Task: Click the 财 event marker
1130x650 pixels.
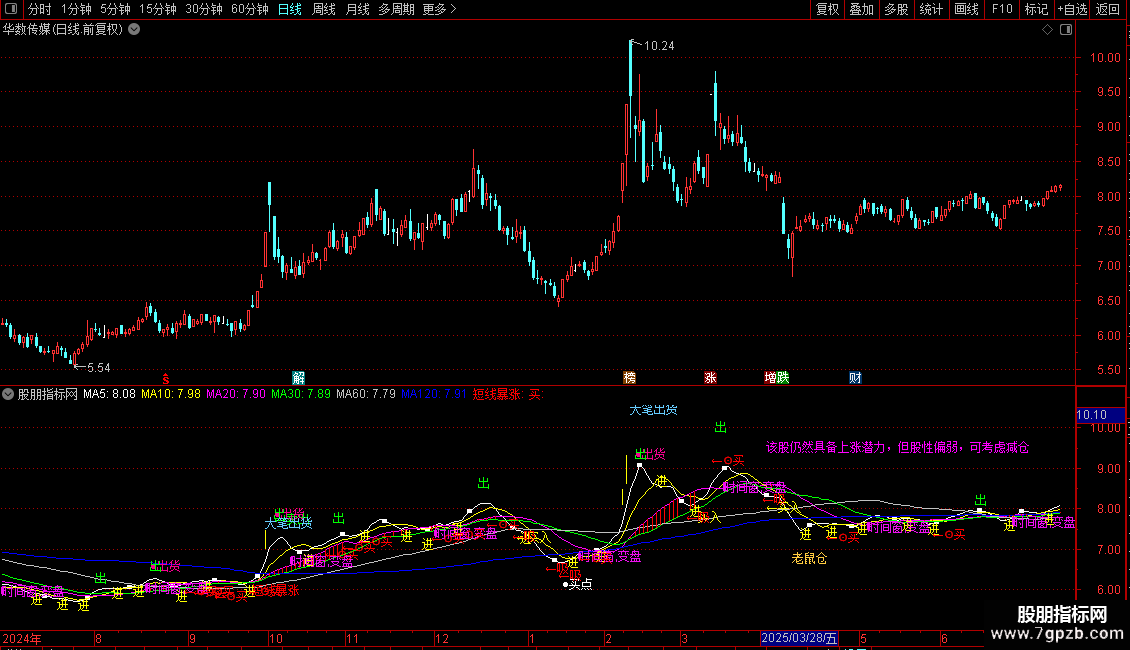Action: [x=855, y=378]
